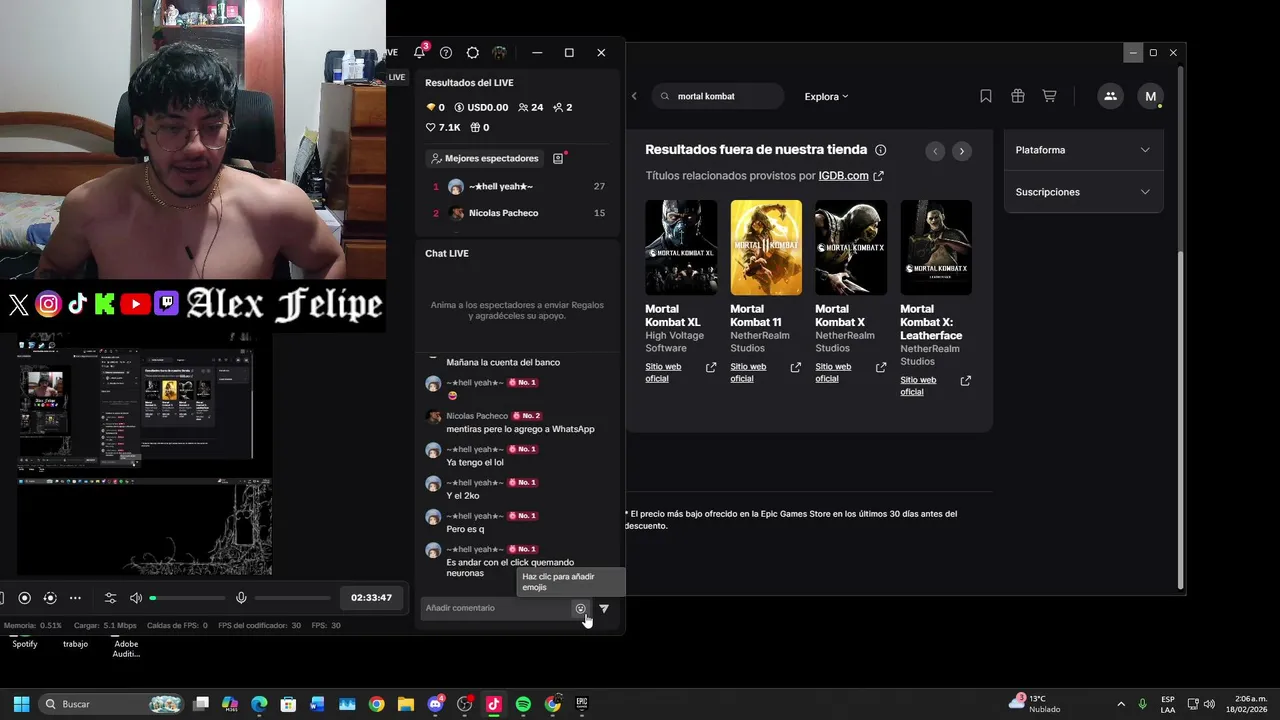Select viewer Nicolas Pacheco in ranking
1280x720 pixels.
[x=518, y=213]
